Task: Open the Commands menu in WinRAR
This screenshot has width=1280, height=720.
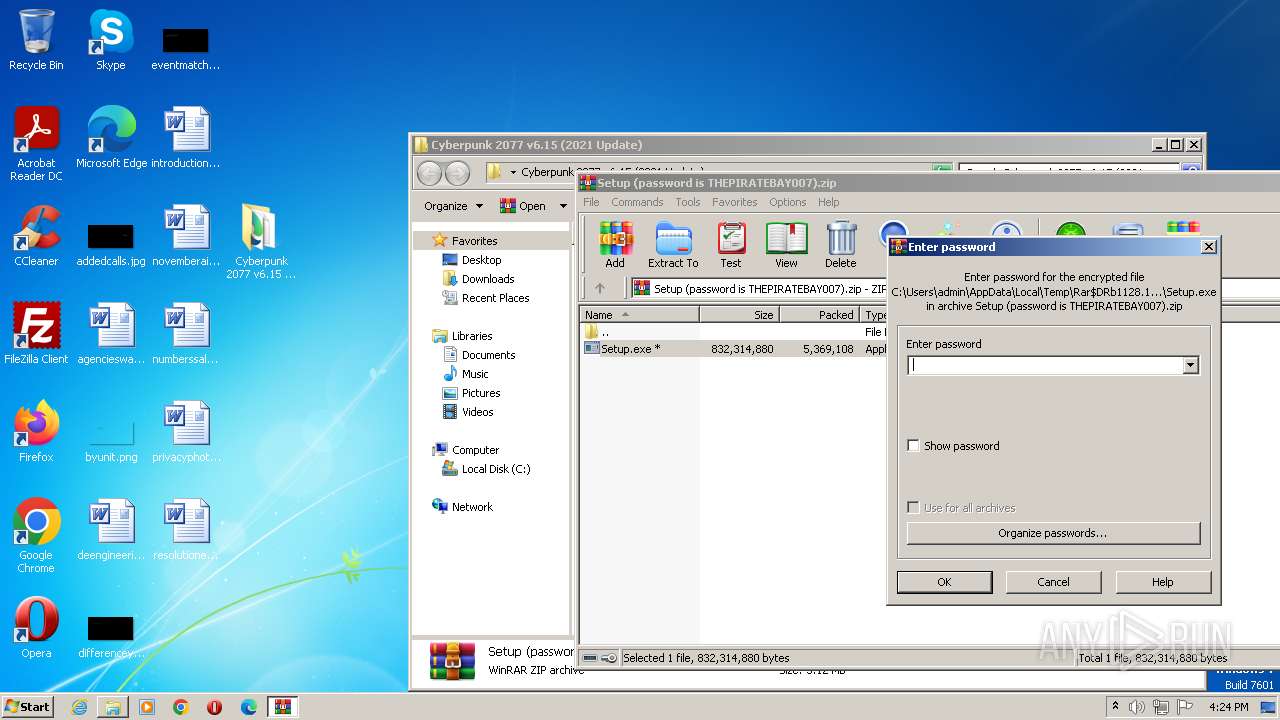Action: tap(637, 202)
